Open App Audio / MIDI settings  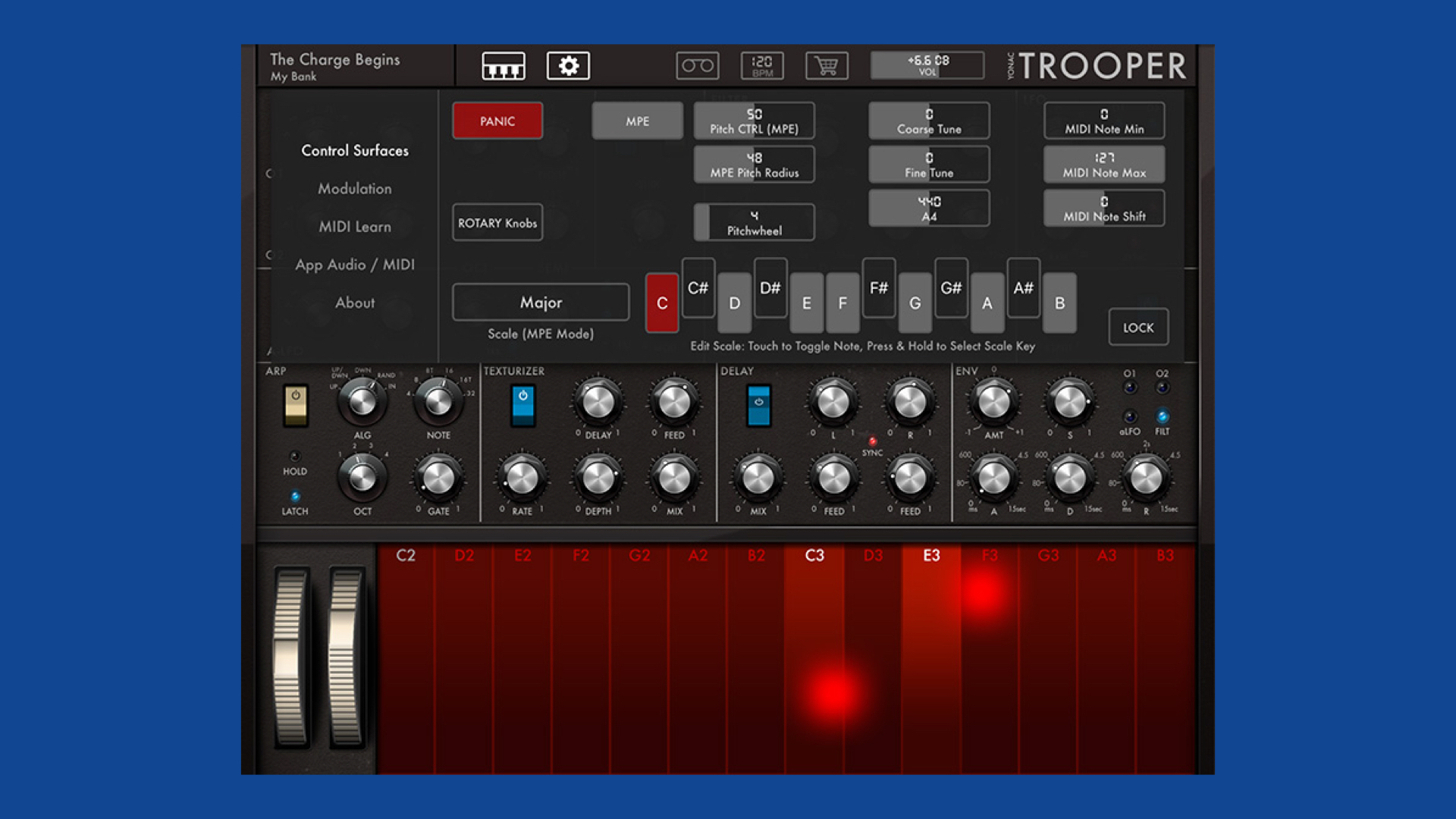point(355,264)
